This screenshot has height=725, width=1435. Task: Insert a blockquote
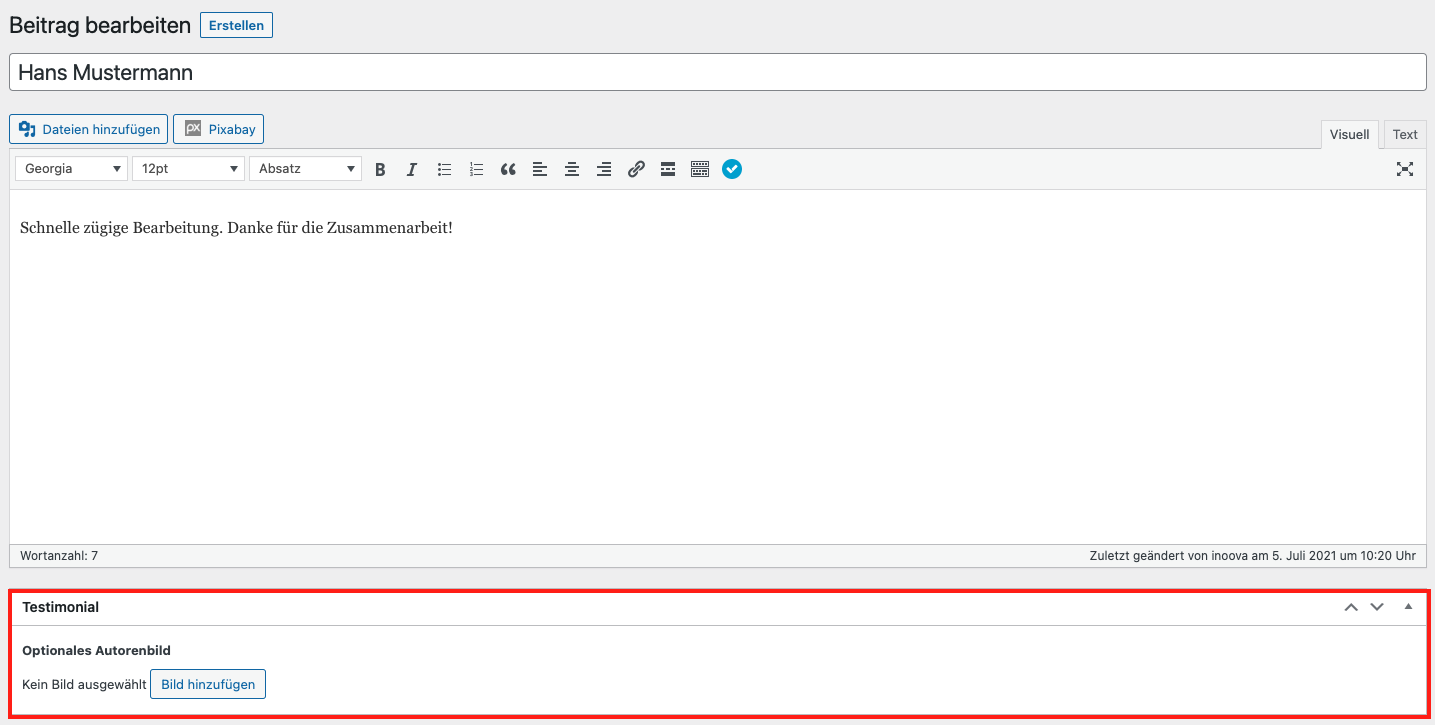click(508, 170)
